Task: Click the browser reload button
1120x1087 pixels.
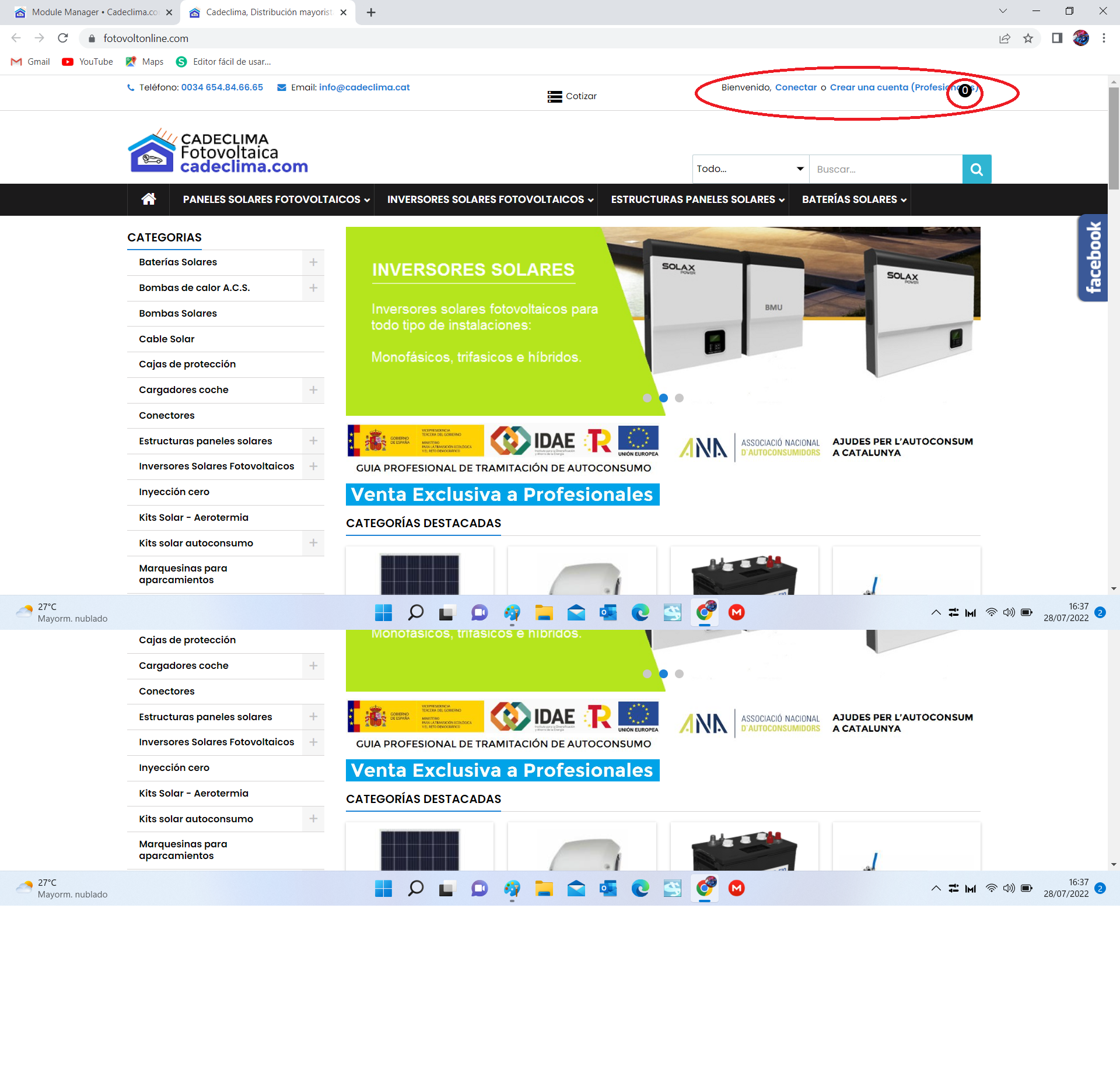Action: coord(63,38)
